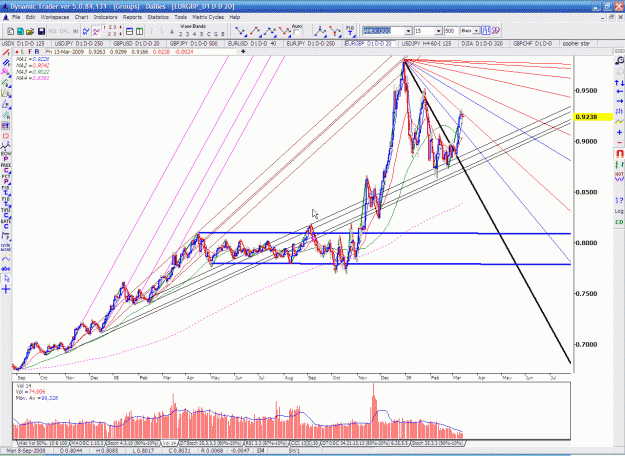Toggle the Auto checkbox

point(297,33)
